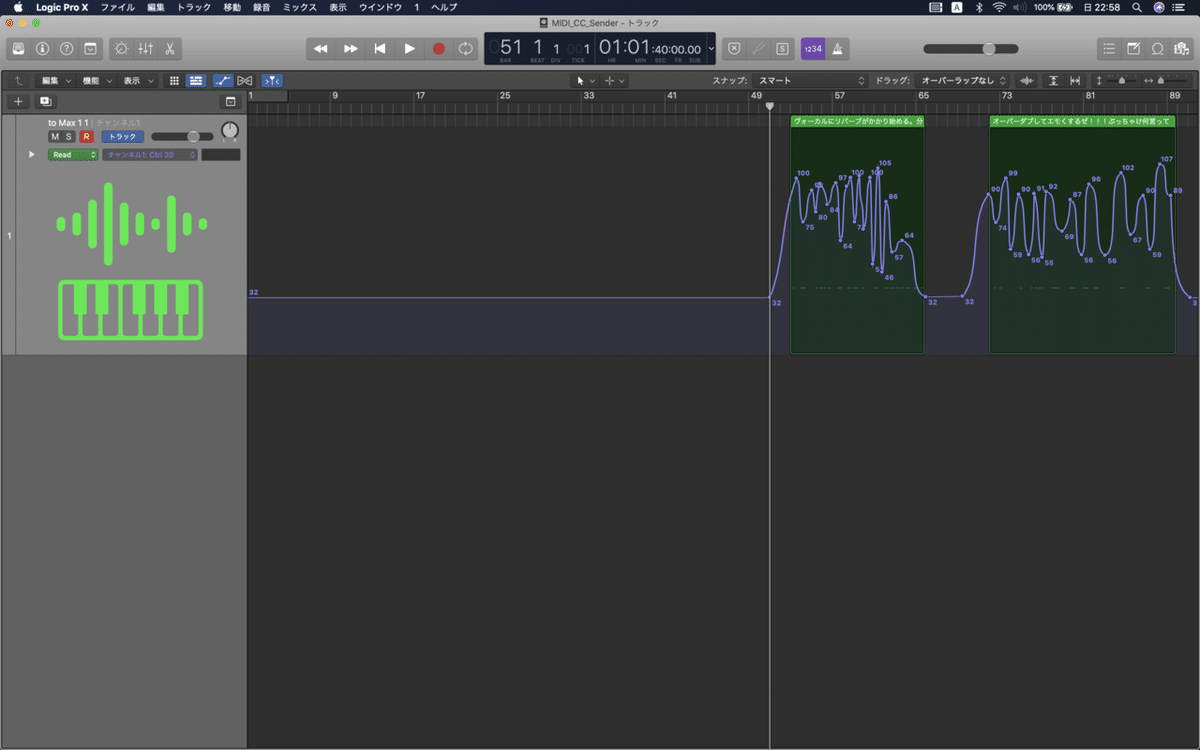Screen dimensions: 1200x750
Task: Click the duplicate track button
Action: point(45,101)
